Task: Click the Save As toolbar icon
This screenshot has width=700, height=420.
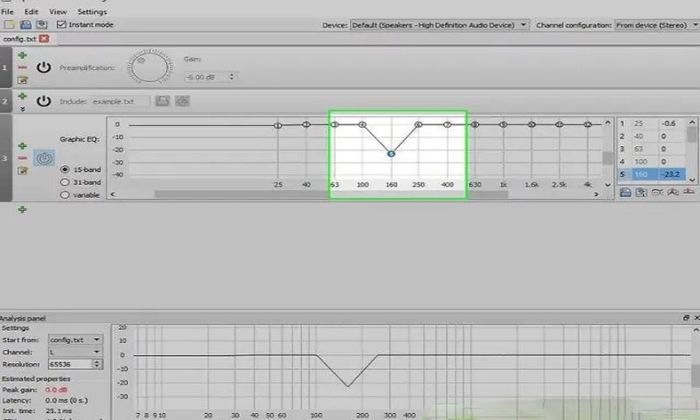Action: coord(42,25)
